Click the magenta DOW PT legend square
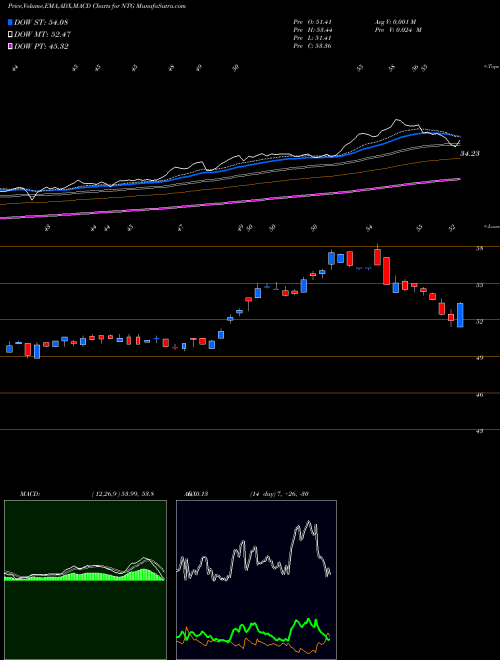Image resolution: width=500 pixels, height=660 pixels. coord(10,46)
